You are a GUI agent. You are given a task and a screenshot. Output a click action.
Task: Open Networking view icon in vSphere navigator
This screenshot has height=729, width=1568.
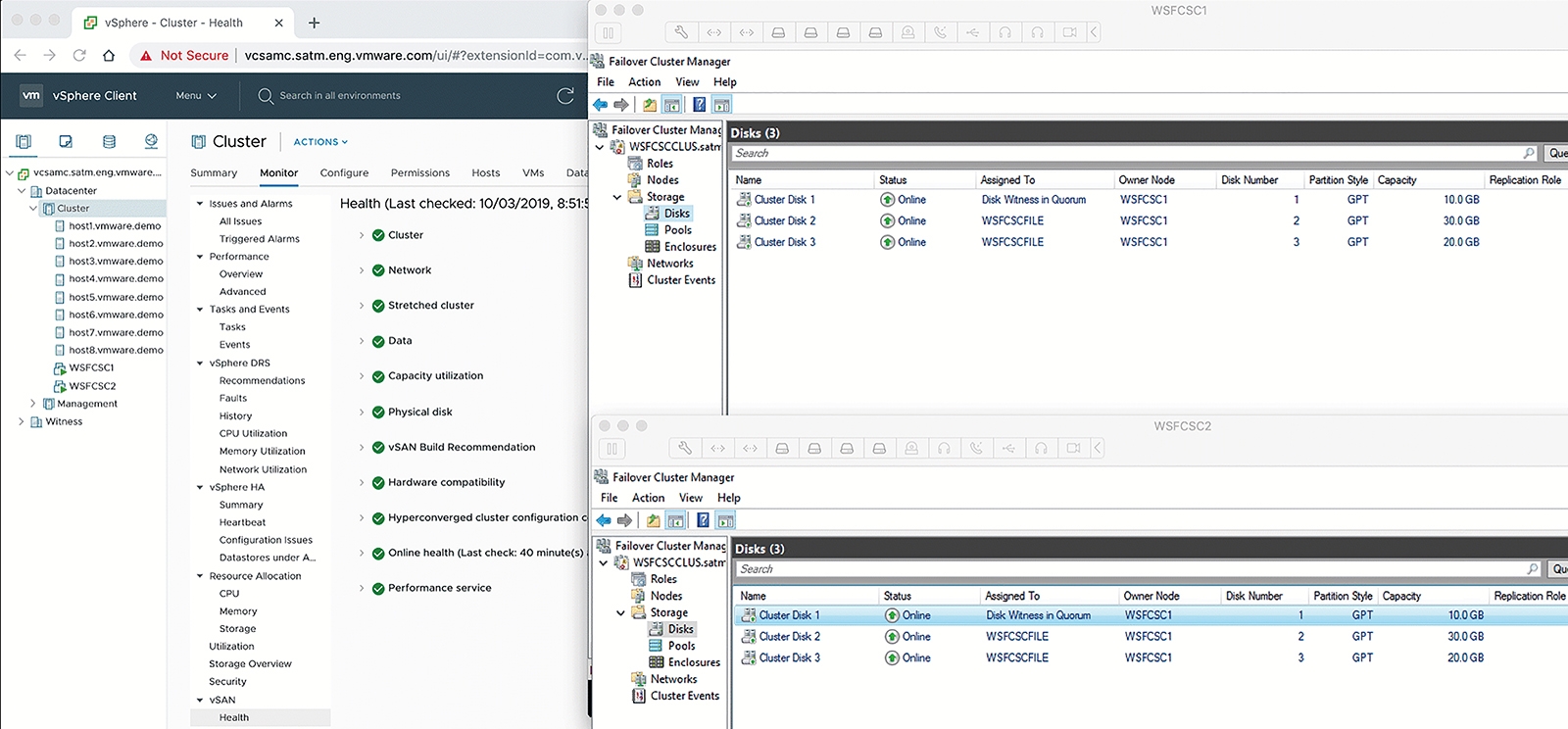[x=151, y=141]
